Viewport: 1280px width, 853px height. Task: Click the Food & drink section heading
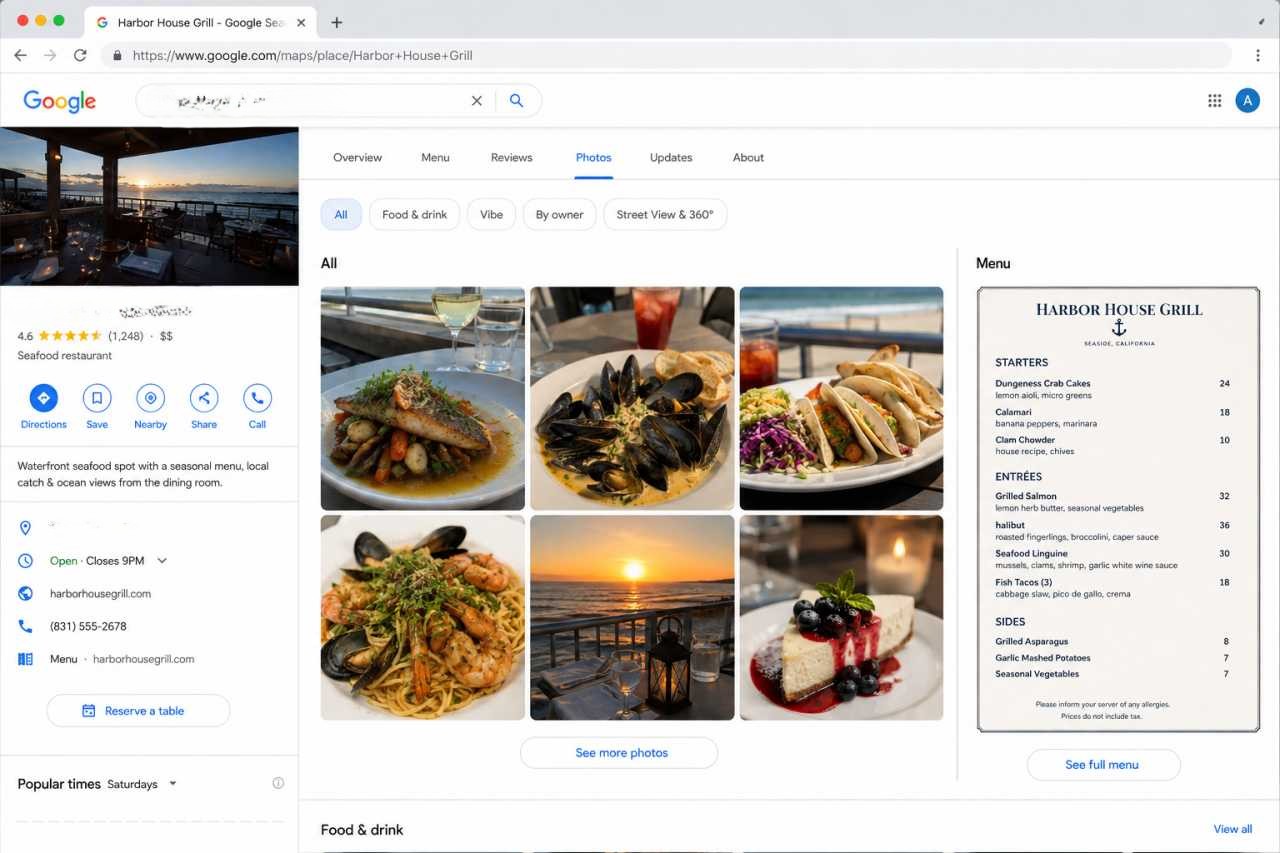pos(362,830)
